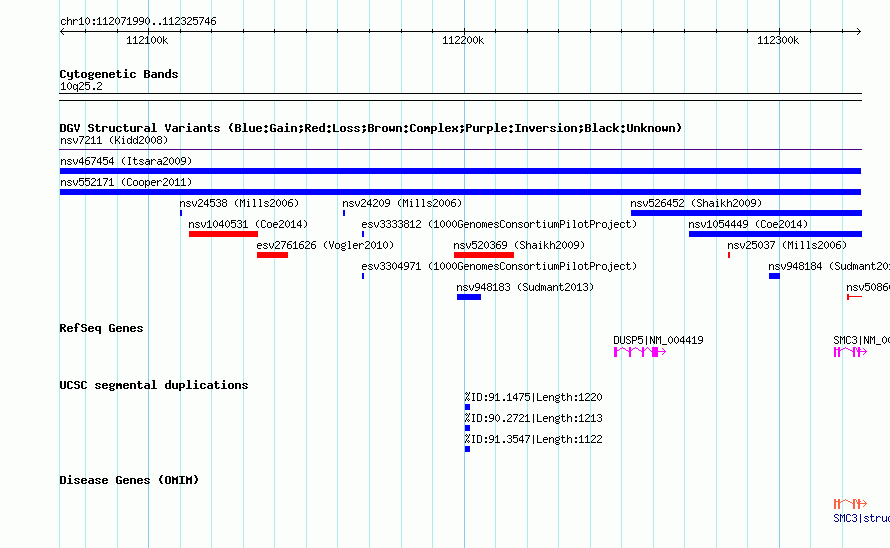Click segmental duplication block ID:90.2721
This screenshot has width=890, height=548.
[467, 428]
